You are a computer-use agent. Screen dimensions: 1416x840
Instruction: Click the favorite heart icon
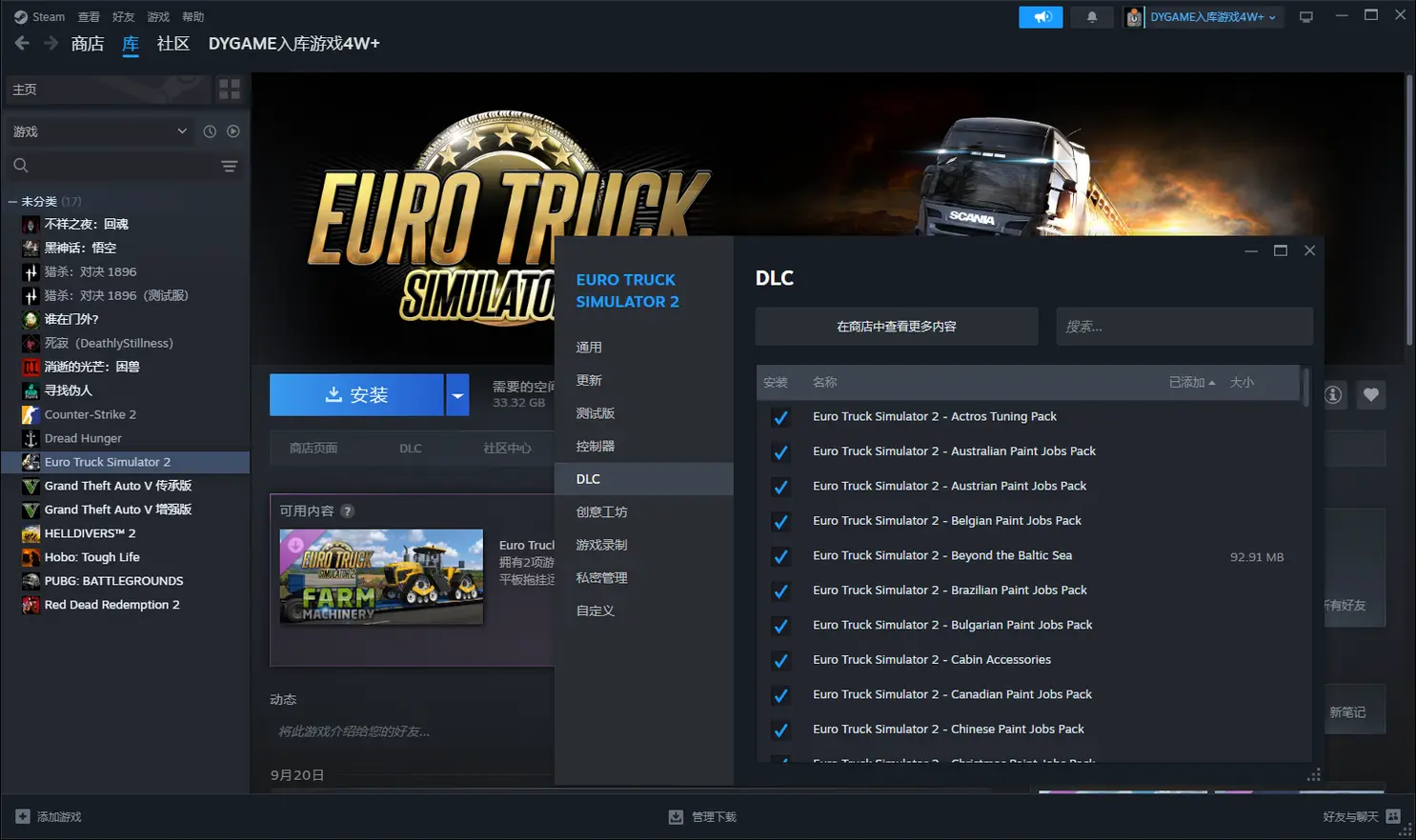click(1370, 394)
